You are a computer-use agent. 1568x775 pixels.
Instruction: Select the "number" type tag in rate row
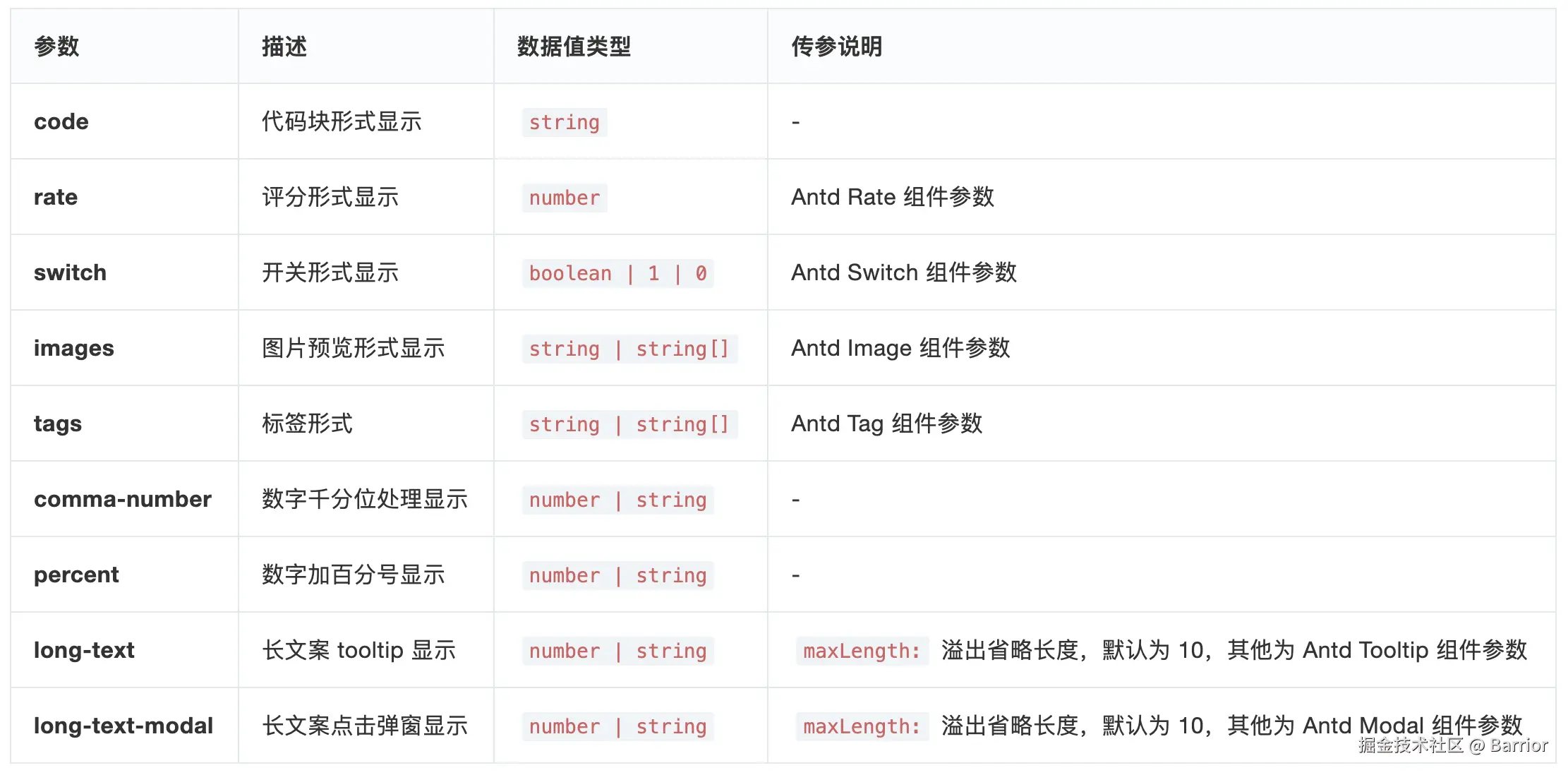(564, 198)
